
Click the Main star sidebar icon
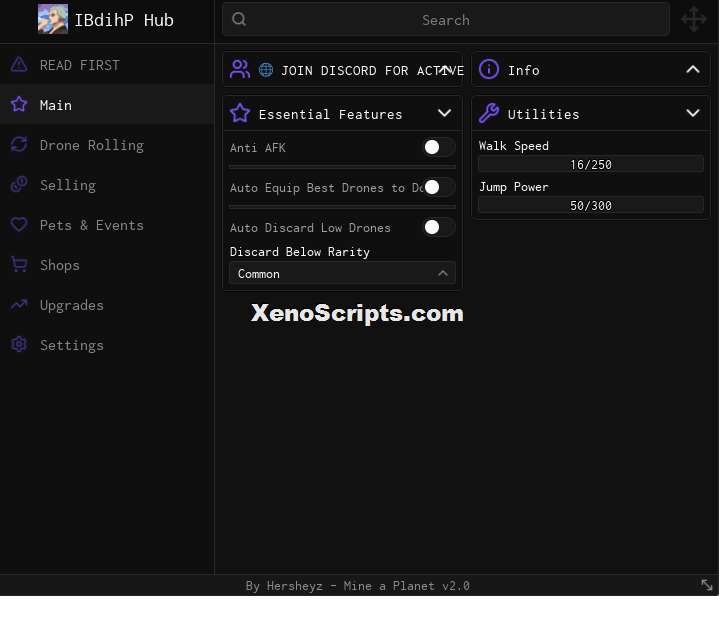coord(19,105)
